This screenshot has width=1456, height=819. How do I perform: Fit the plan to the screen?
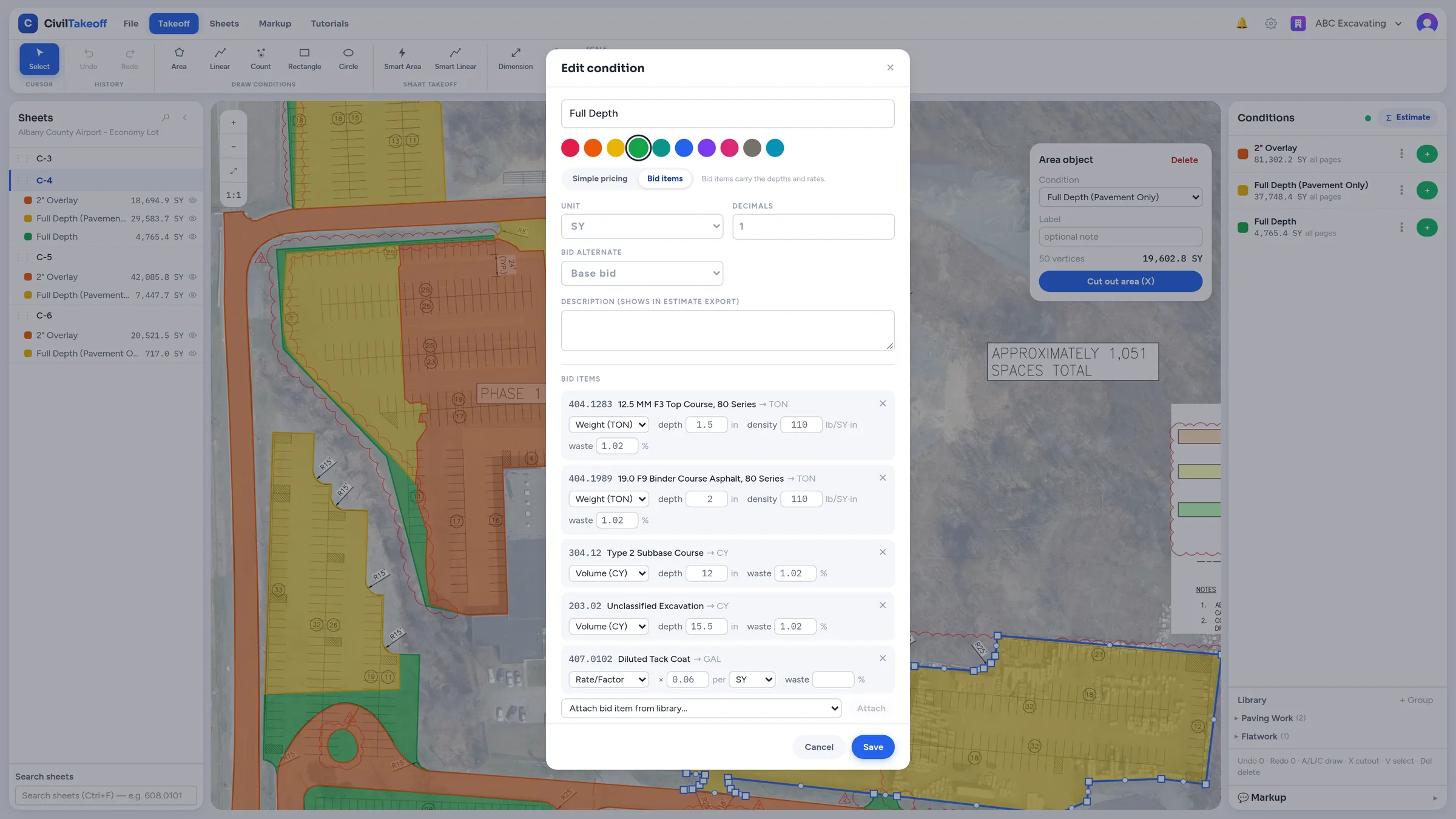(x=234, y=171)
